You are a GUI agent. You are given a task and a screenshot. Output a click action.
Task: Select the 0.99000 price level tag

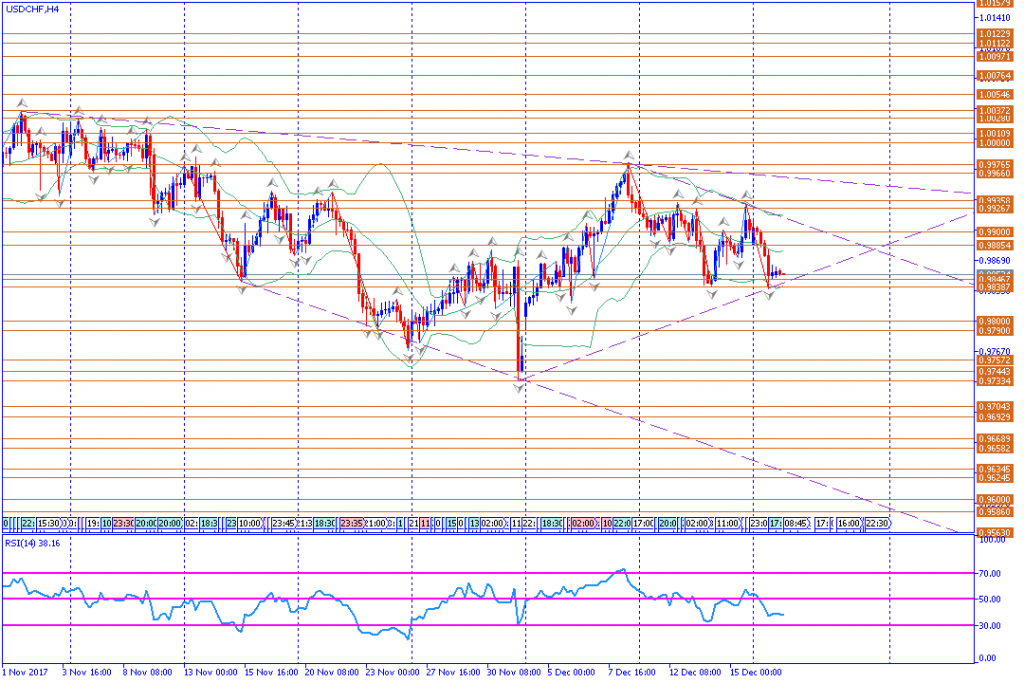993,231
